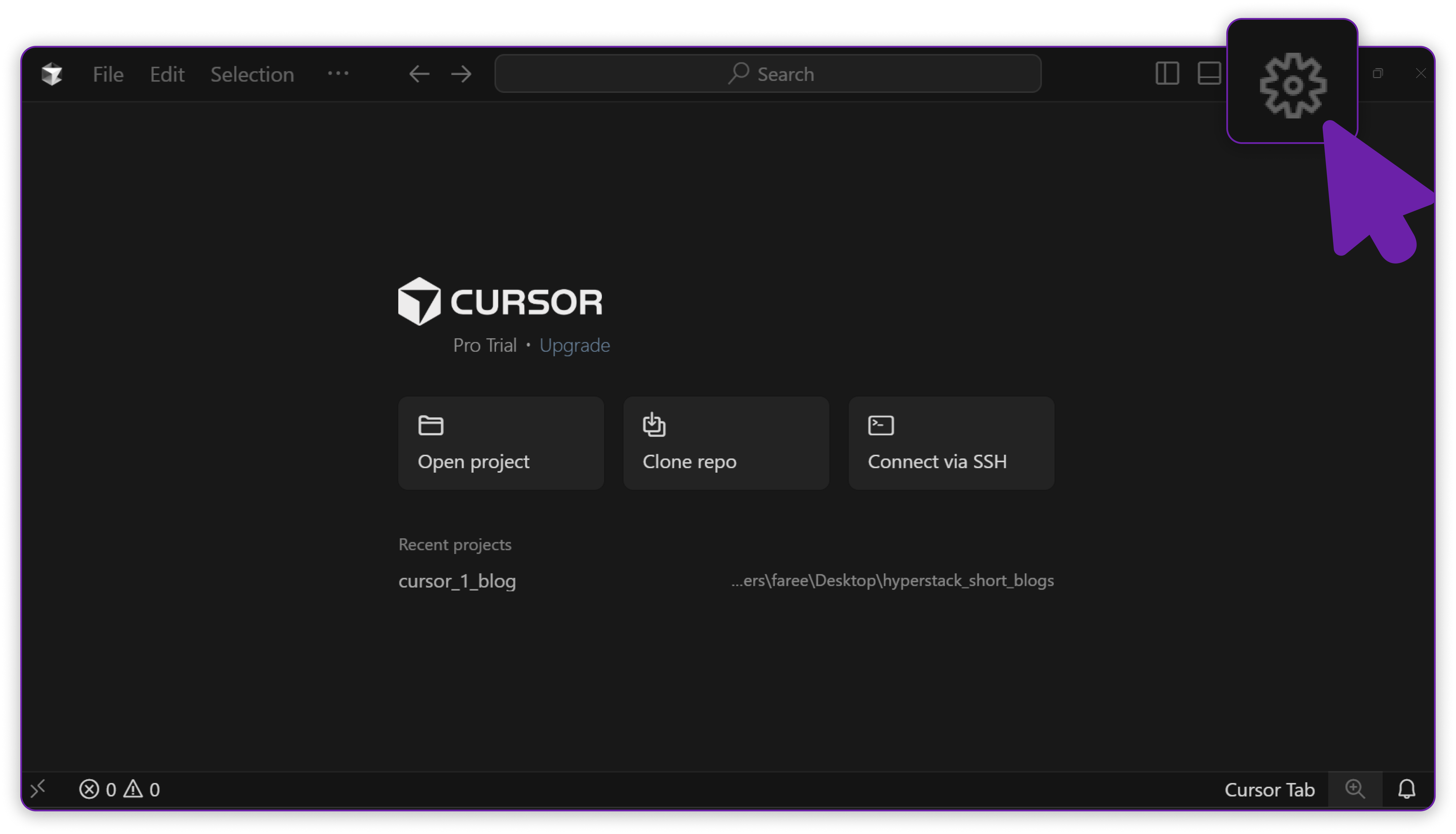Click the Cursor logo in the menu bar
The width and height of the screenshot is (1456, 834).
[52, 73]
